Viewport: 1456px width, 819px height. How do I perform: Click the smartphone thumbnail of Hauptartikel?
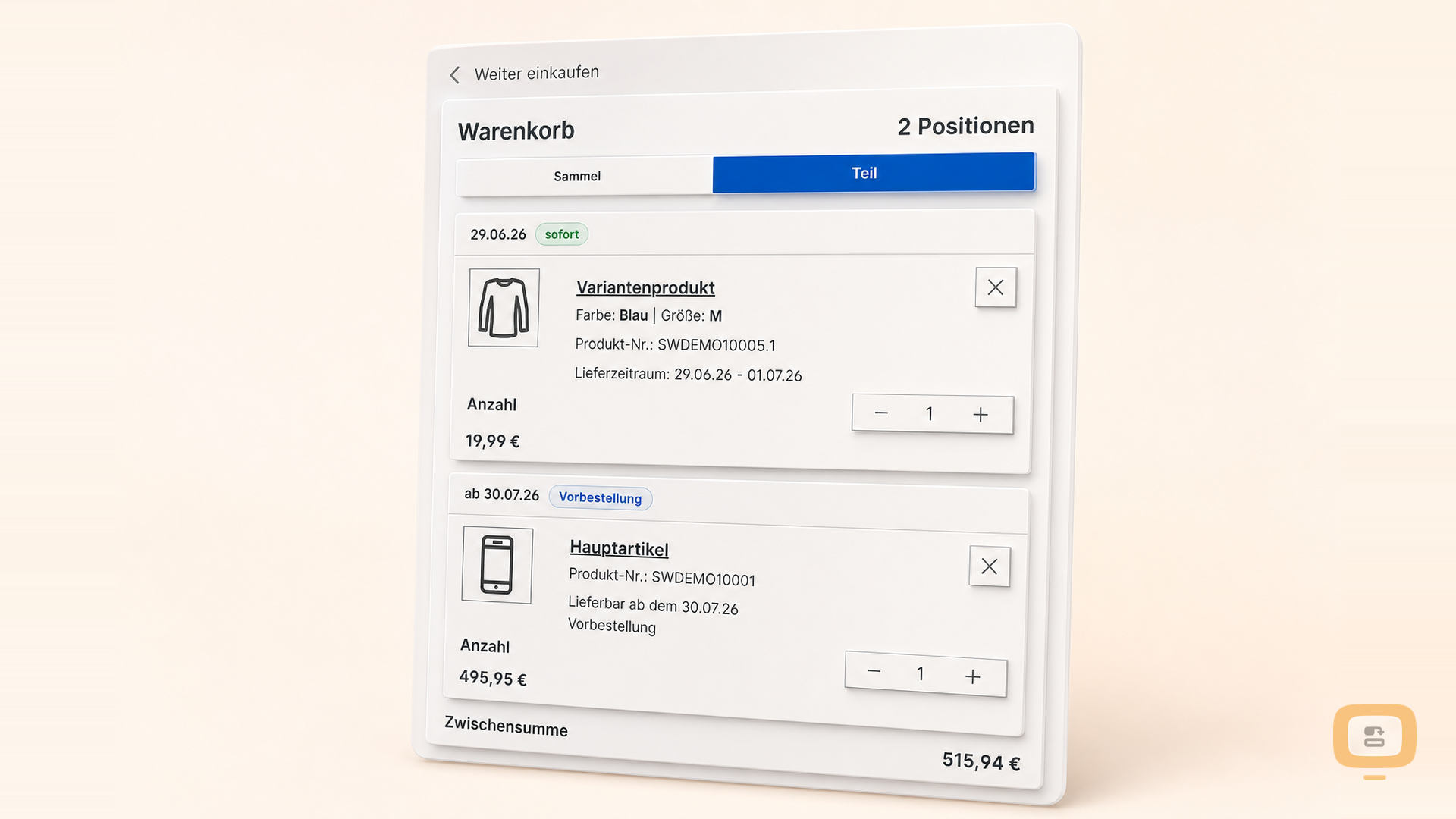tap(497, 565)
